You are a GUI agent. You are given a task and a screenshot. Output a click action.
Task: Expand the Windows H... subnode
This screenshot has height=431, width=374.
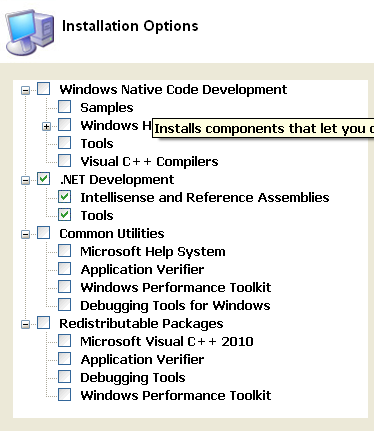click(x=46, y=127)
